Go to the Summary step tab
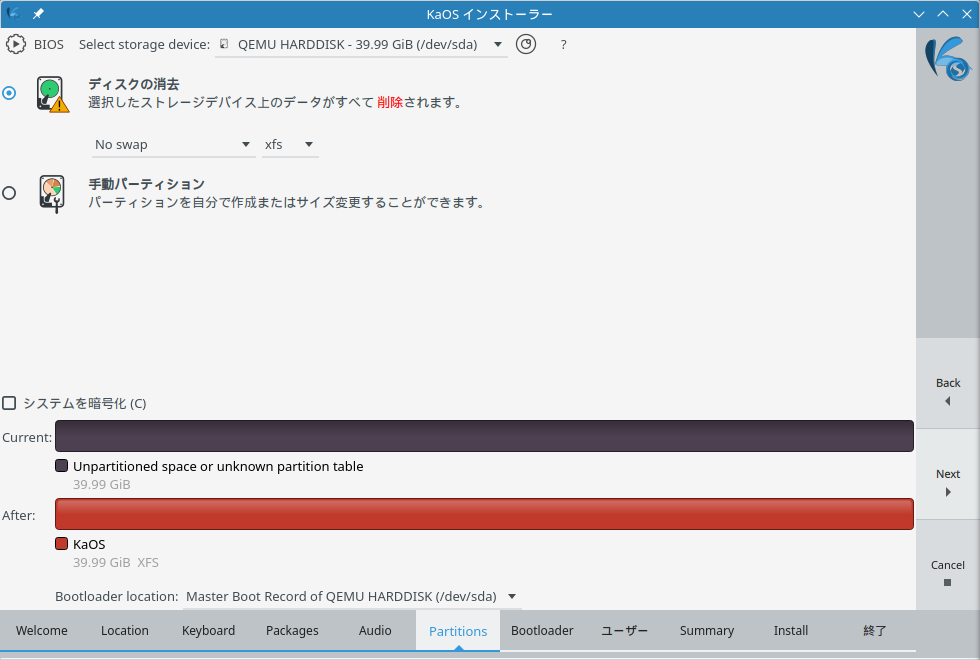980x660 pixels. (x=707, y=631)
